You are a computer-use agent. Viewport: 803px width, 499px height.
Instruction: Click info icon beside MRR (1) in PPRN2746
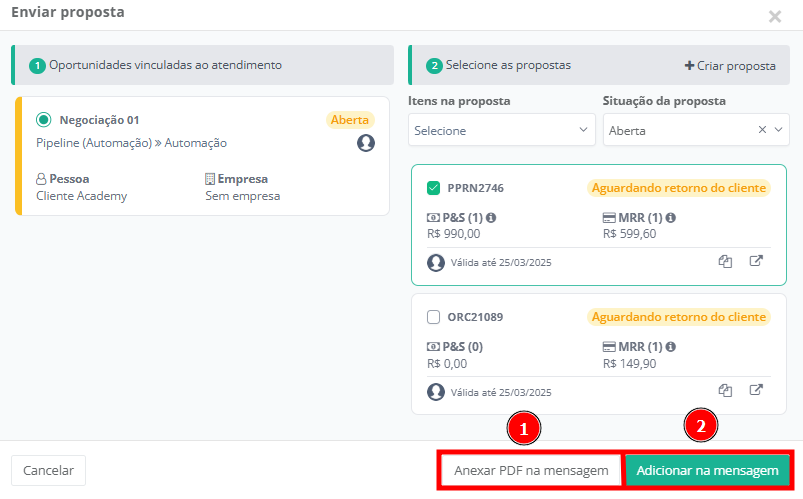tap(670, 218)
